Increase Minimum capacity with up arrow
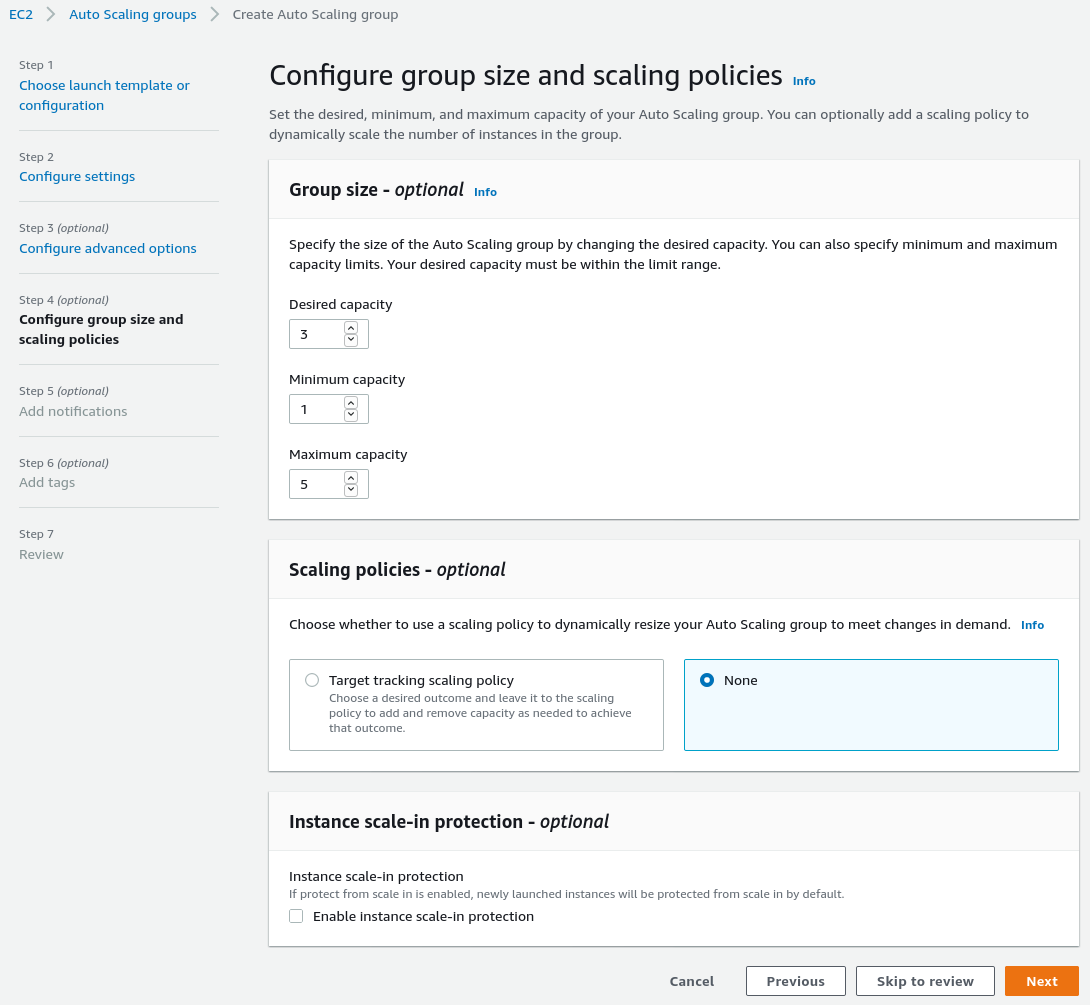Image resolution: width=1090 pixels, height=1005 pixels. click(350, 403)
